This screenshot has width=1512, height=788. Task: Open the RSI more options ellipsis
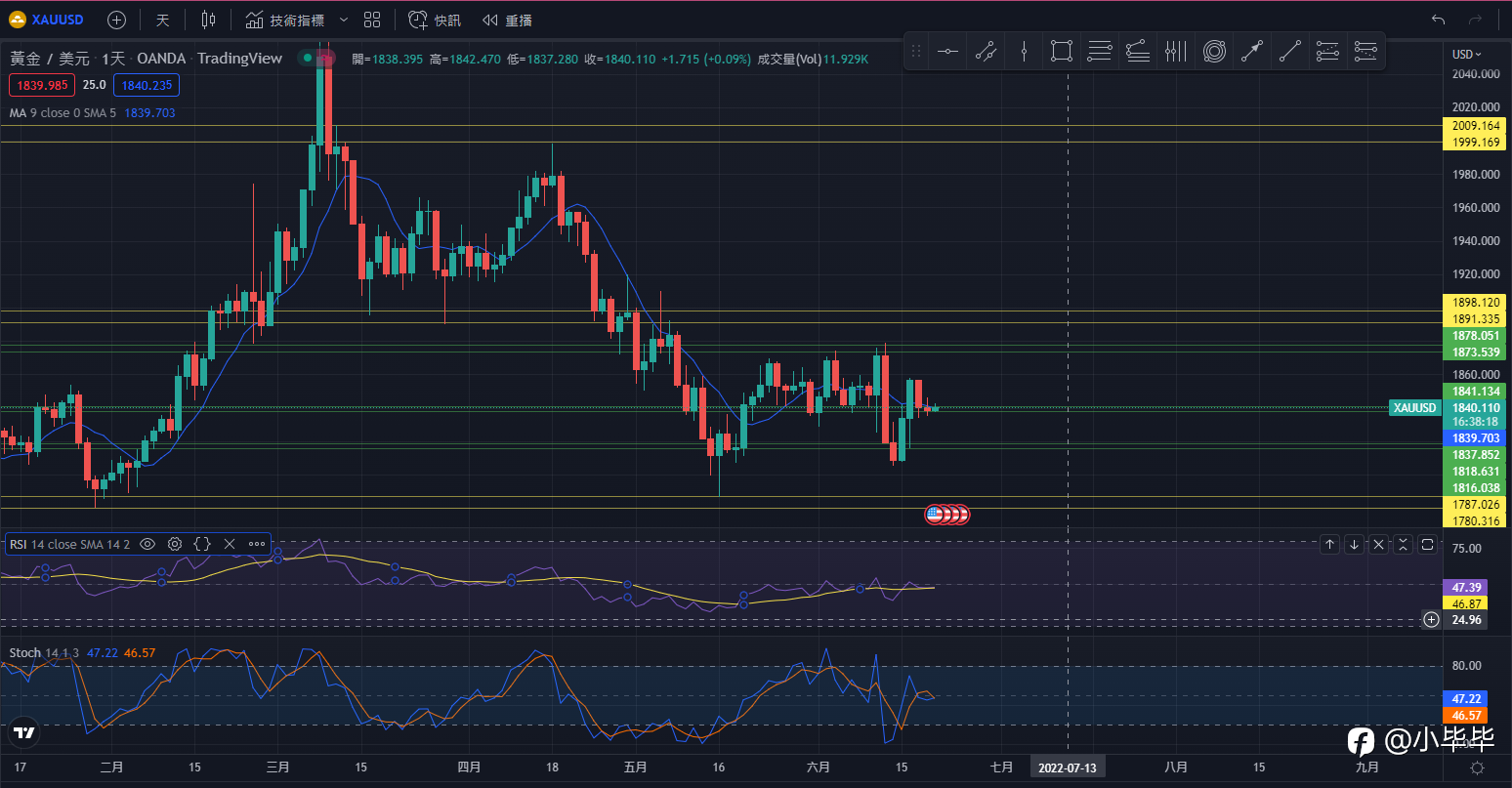(x=257, y=544)
